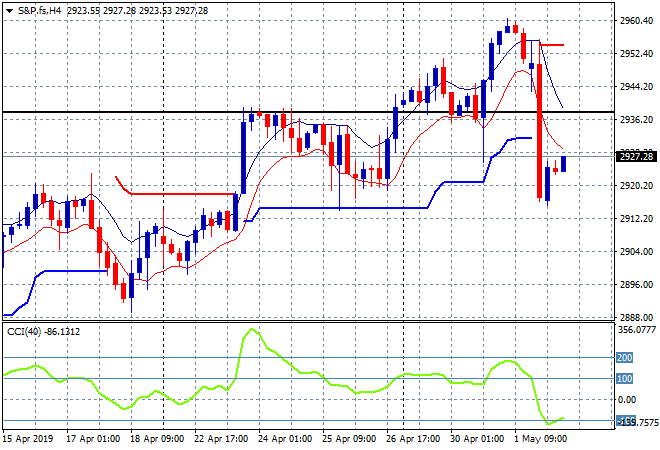Click the CCI 100 level label
Image resolution: width=660 pixels, height=450 pixels.
pyautogui.click(x=624, y=379)
